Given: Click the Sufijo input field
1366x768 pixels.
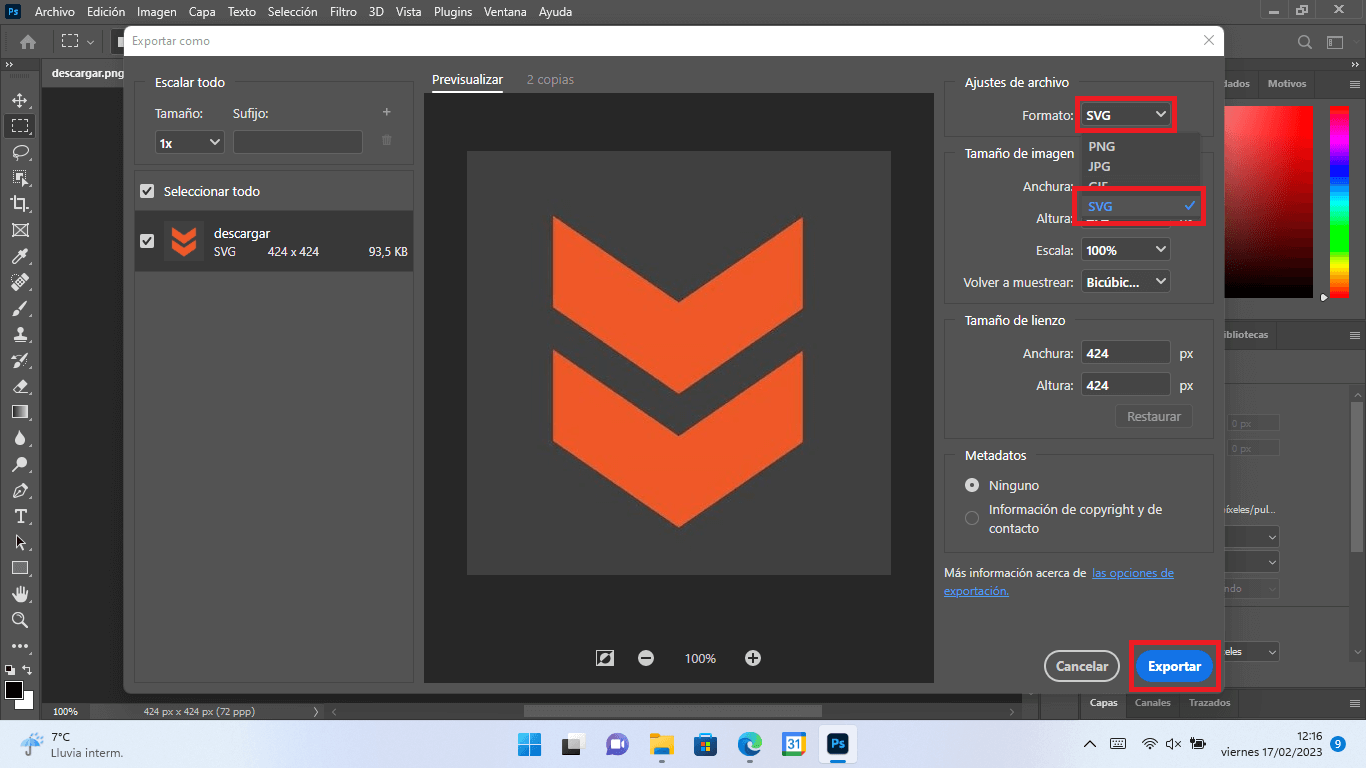Looking at the screenshot, I should tap(298, 143).
